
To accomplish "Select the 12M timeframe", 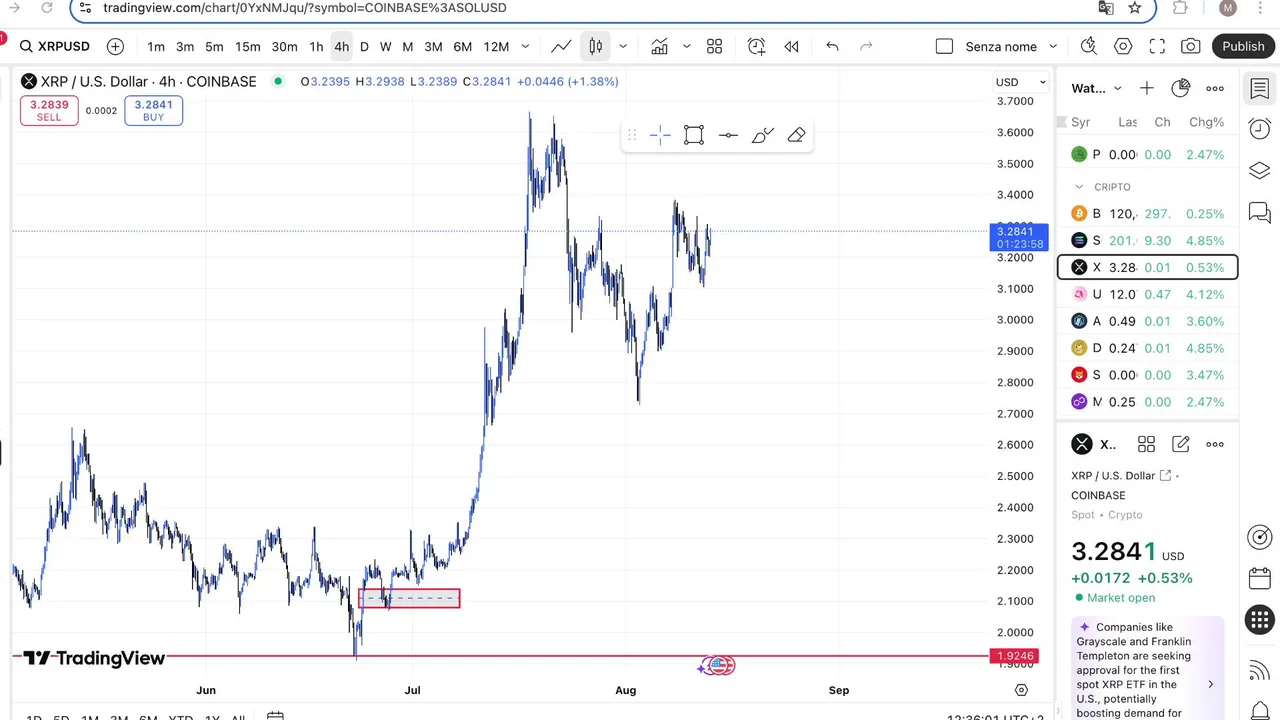I will 496,46.
